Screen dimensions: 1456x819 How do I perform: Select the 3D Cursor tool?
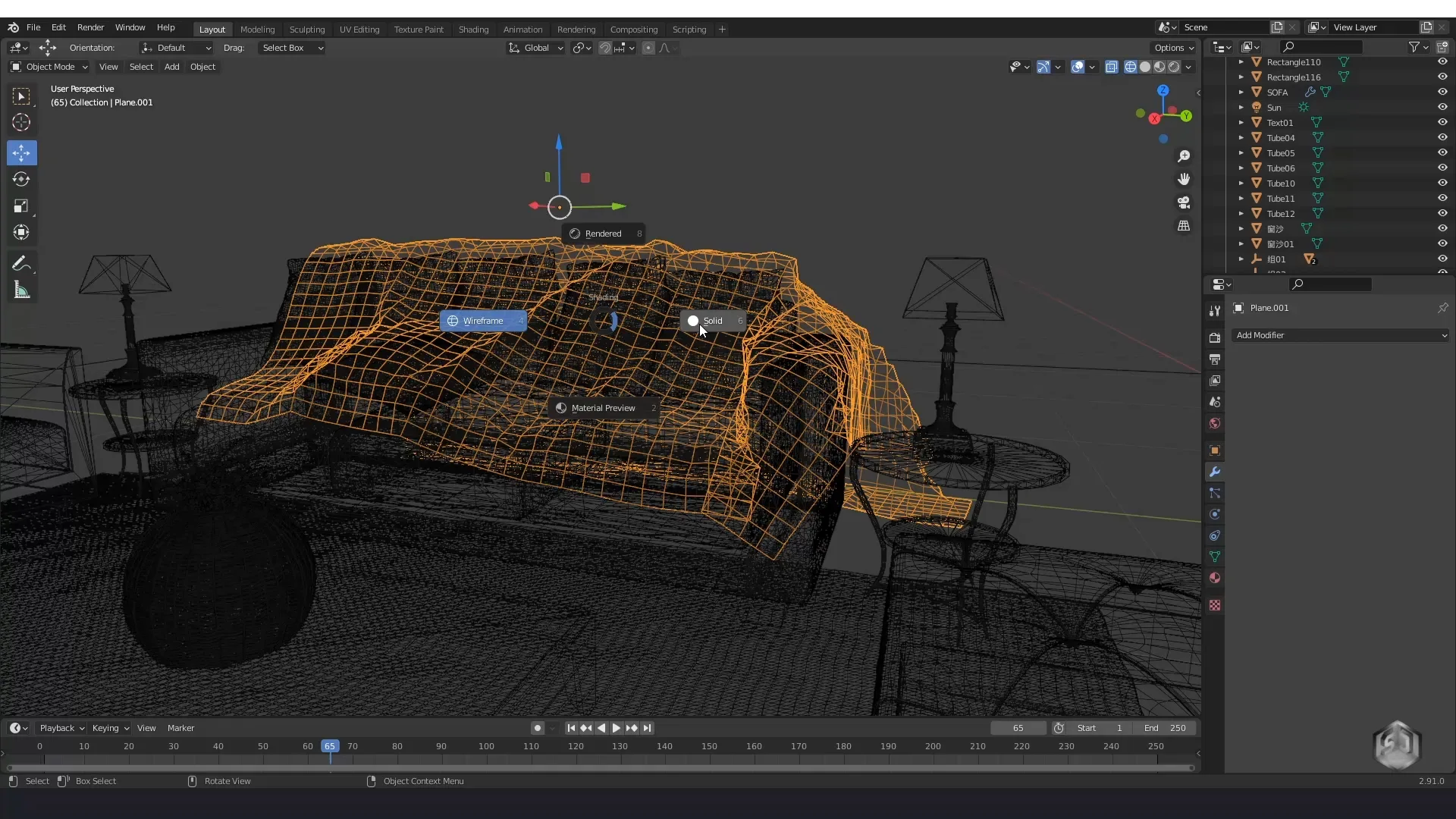(21, 122)
